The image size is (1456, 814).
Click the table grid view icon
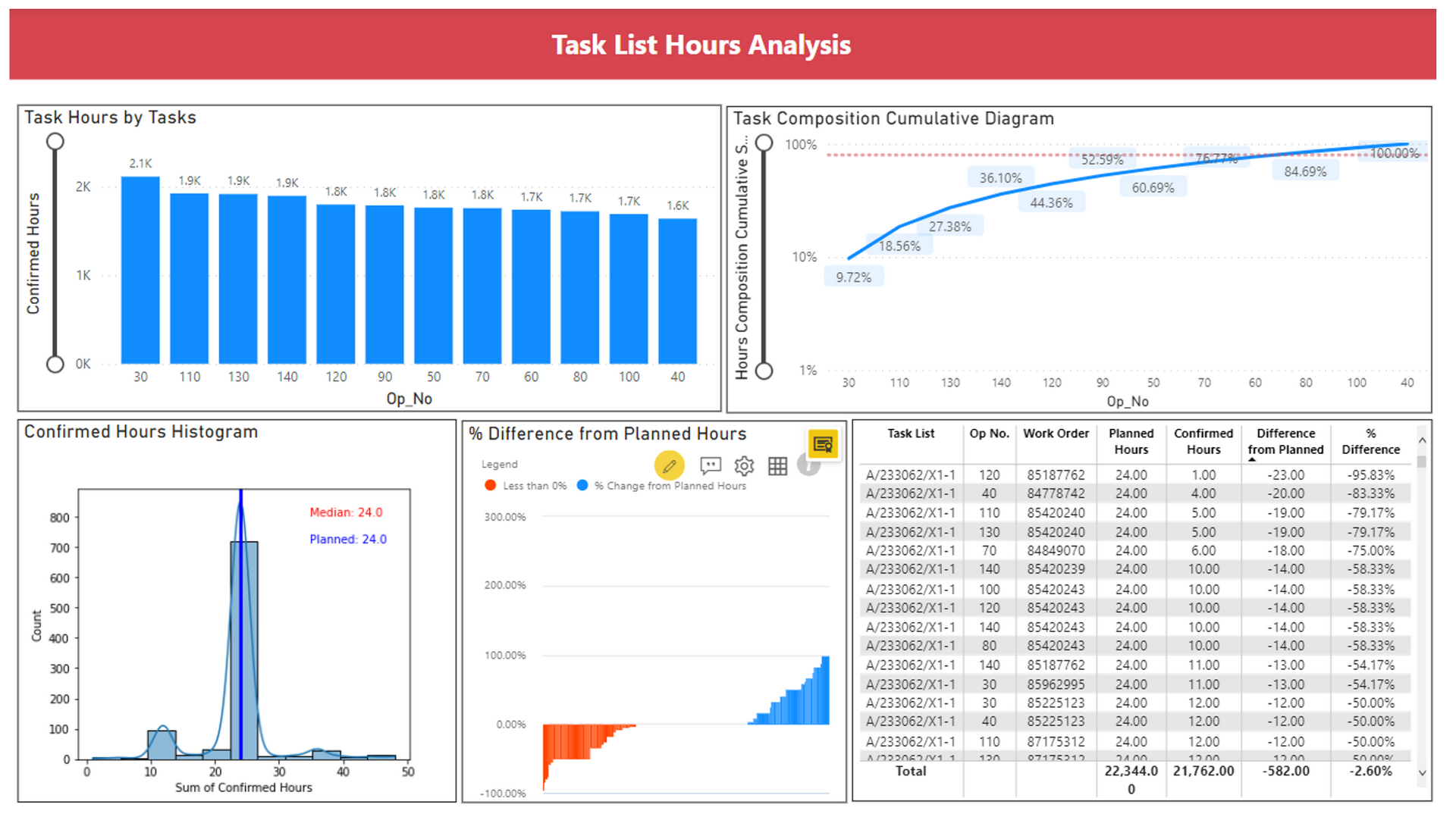(777, 466)
